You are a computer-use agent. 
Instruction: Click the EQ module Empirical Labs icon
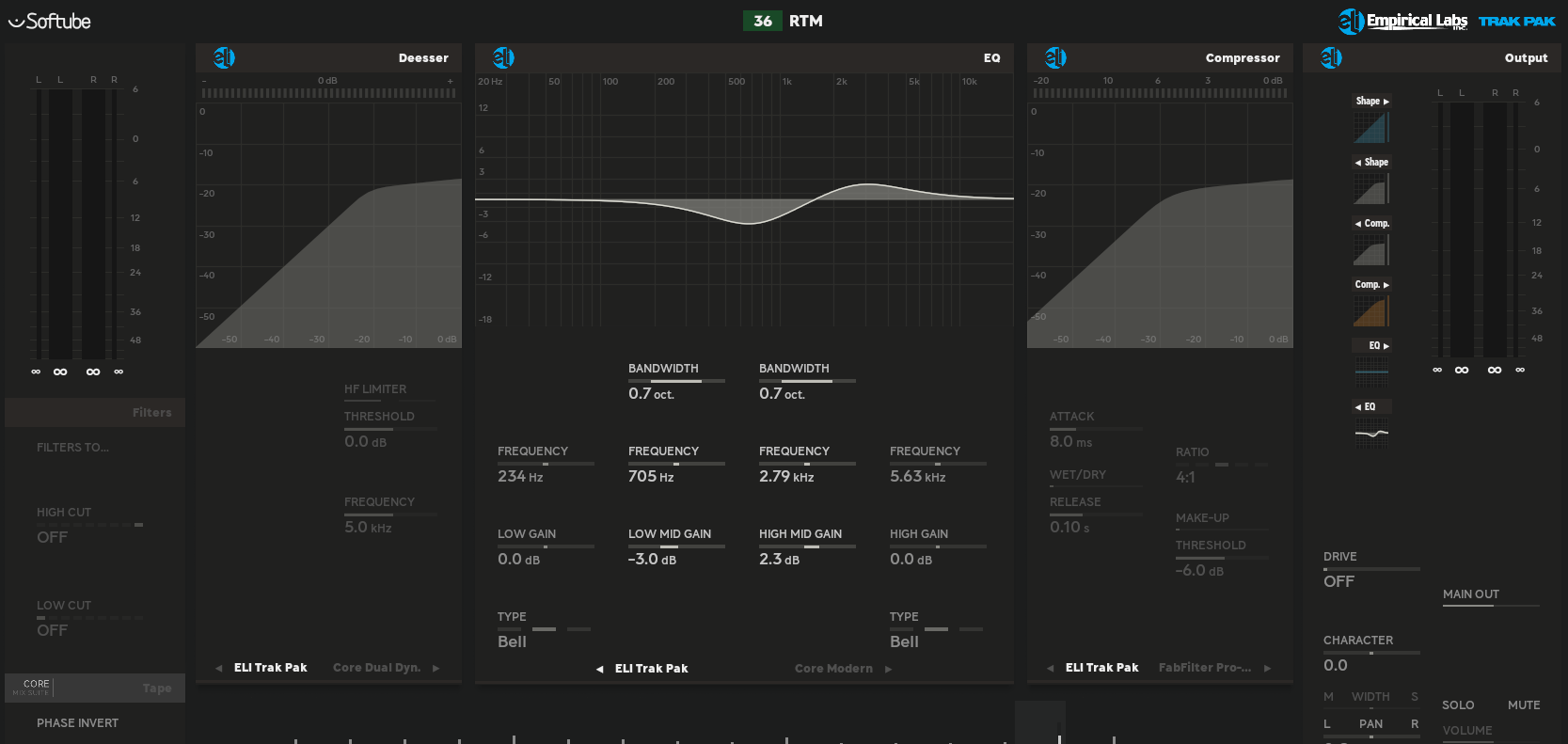point(503,58)
